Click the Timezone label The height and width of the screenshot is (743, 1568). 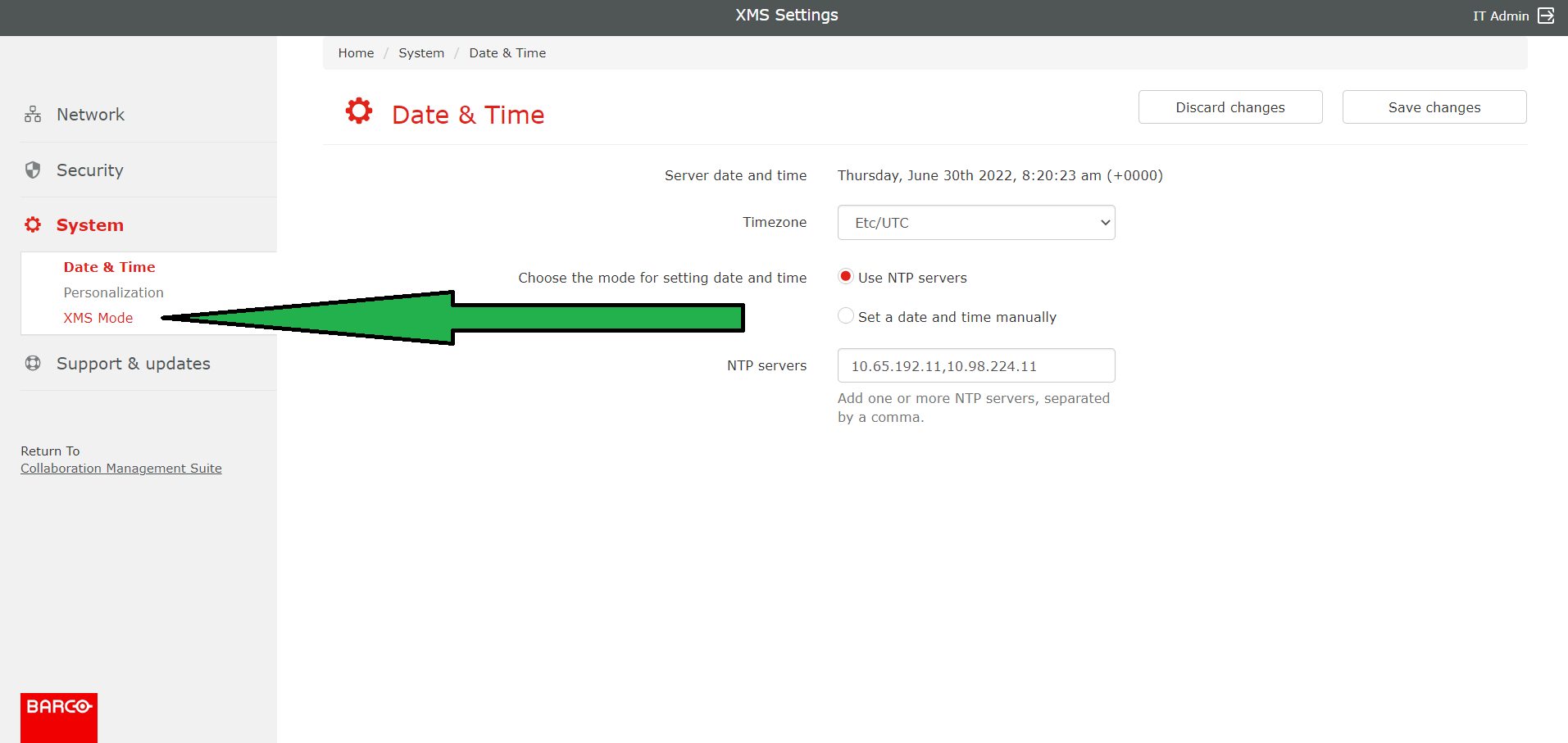click(775, 222)
